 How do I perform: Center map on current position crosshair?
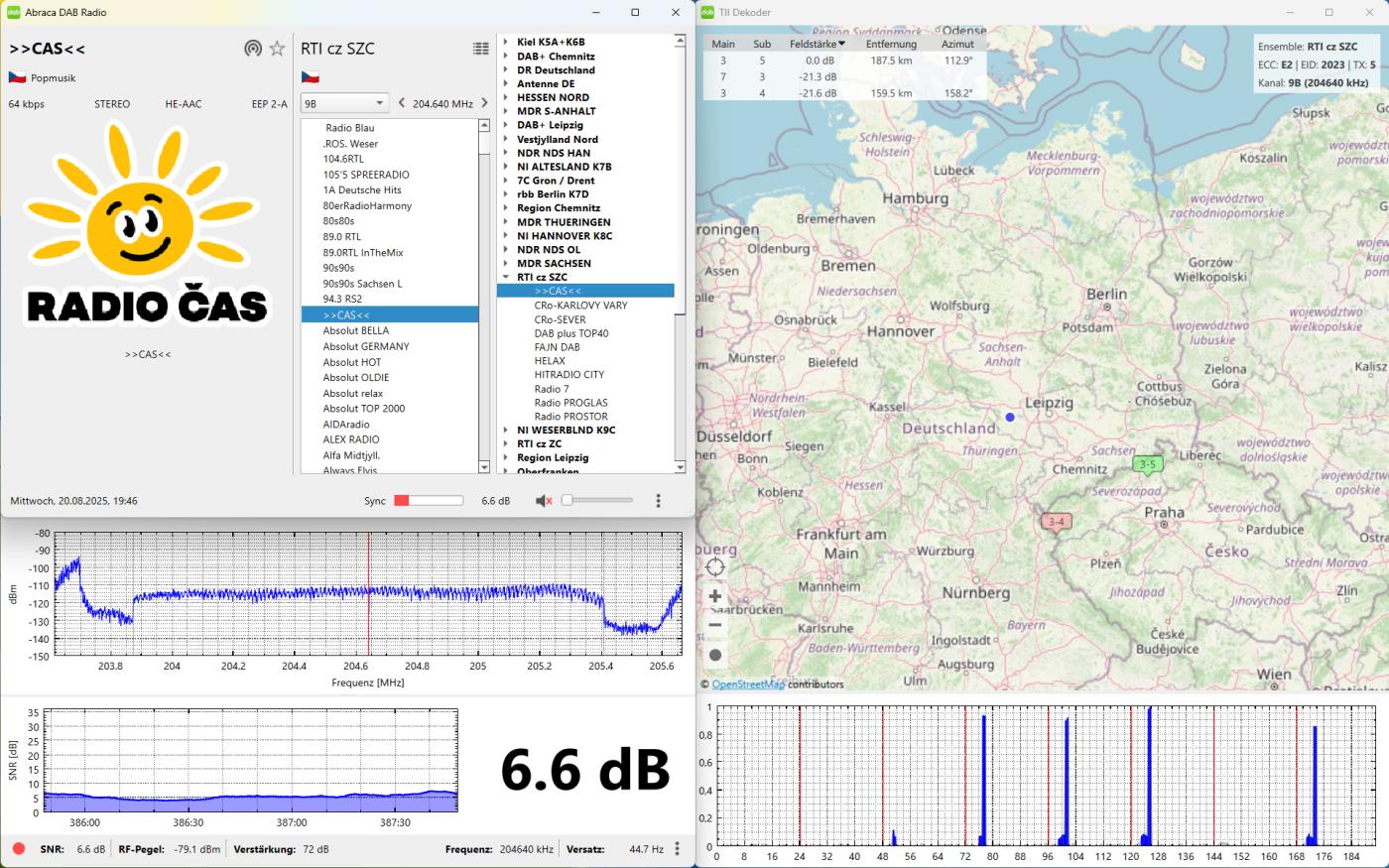pyautogui.click(x=715, y=567)
